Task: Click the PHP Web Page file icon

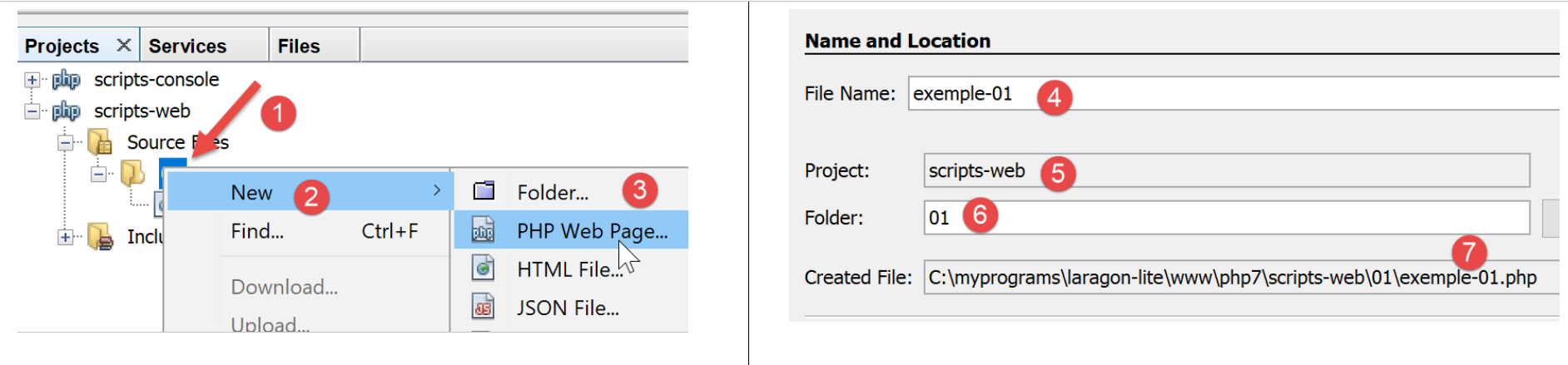Action: point(484,230)
